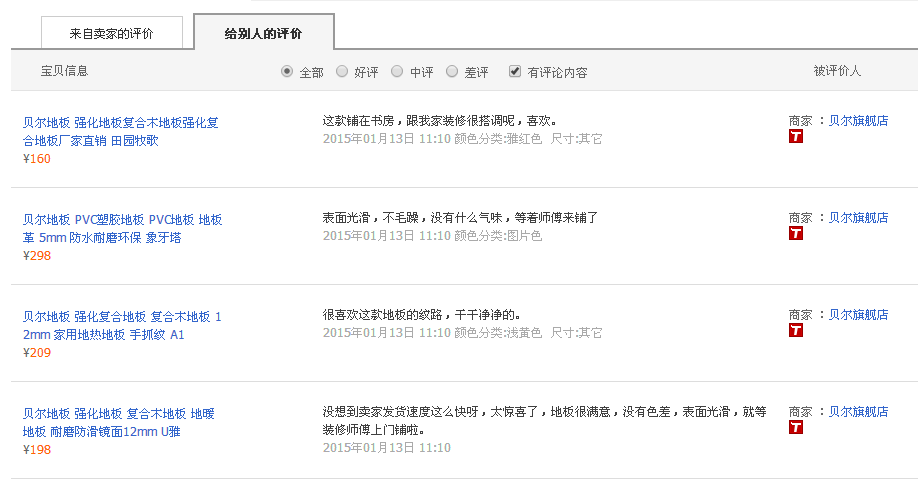The height and width of the screenshot is (491, 918).
Task: Open the 给别人的评价 tab
Action: pyautogui.click(x=263, y=33)
